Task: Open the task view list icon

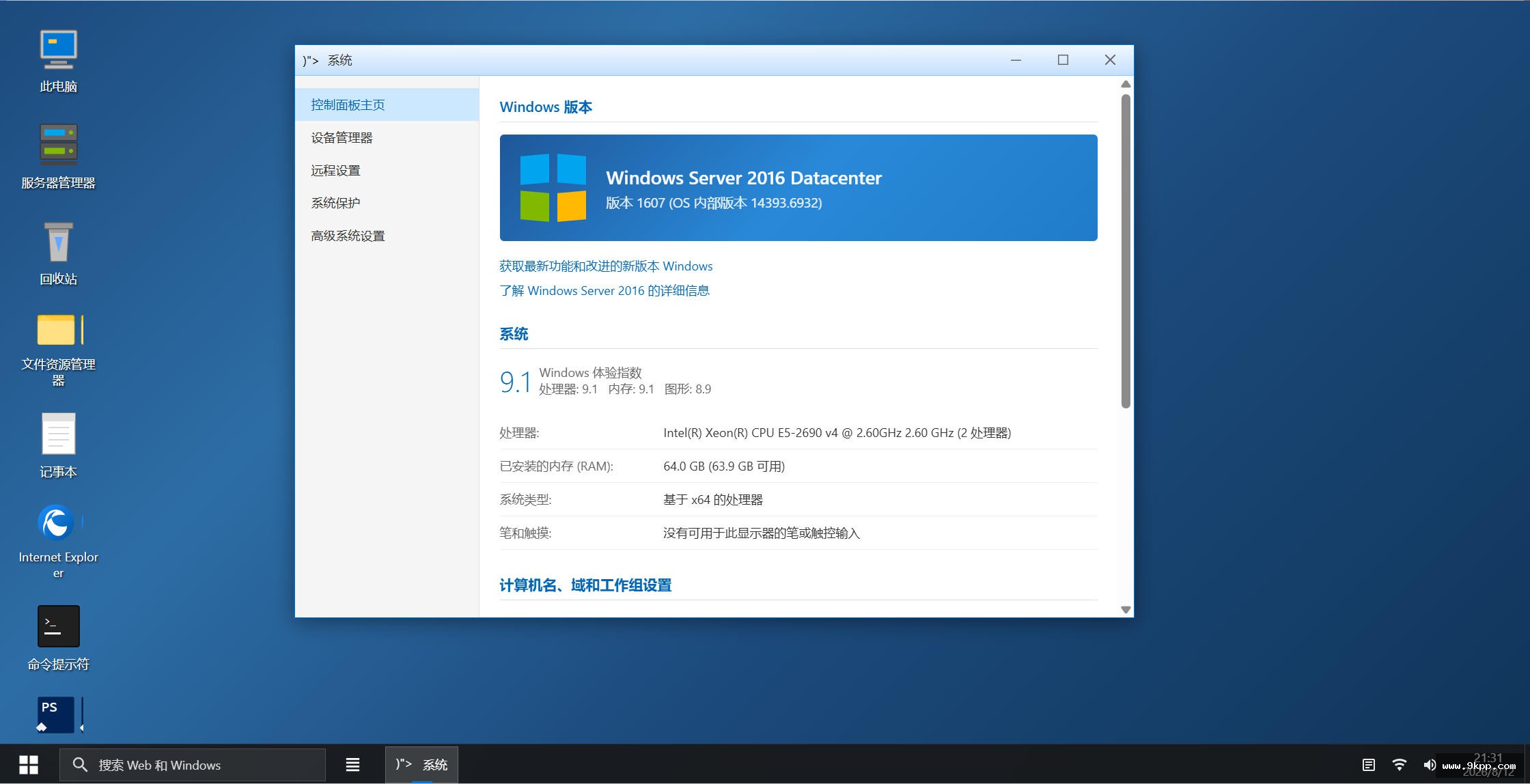Action: pyautogui.click(x=352, y=765)
